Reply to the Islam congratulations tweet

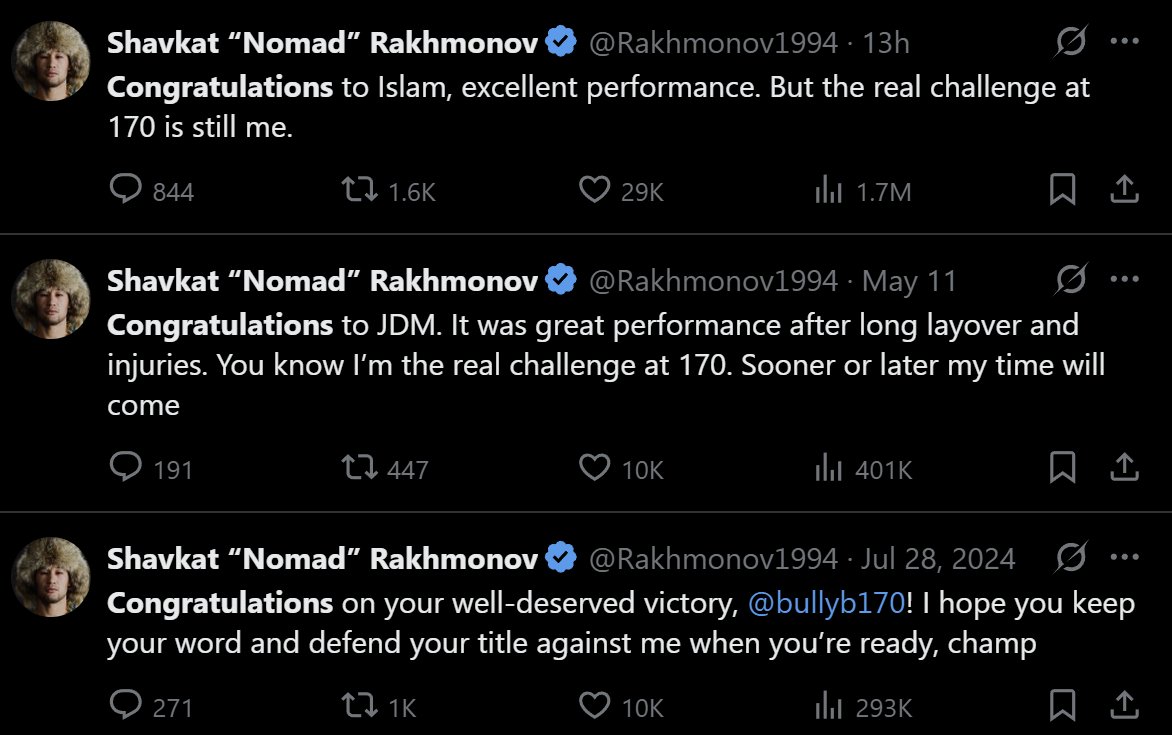[125, 189]
